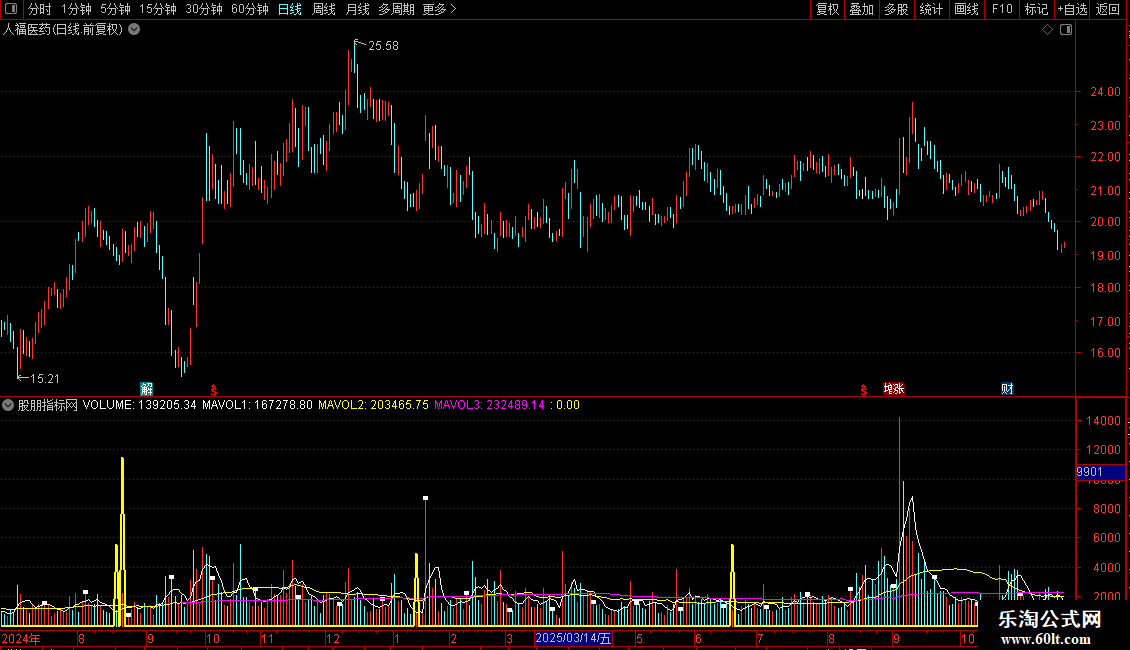This screenshot has width=1130, height=650.
Task: Click the red S marker near August 2025
Action: coord(864,390)
